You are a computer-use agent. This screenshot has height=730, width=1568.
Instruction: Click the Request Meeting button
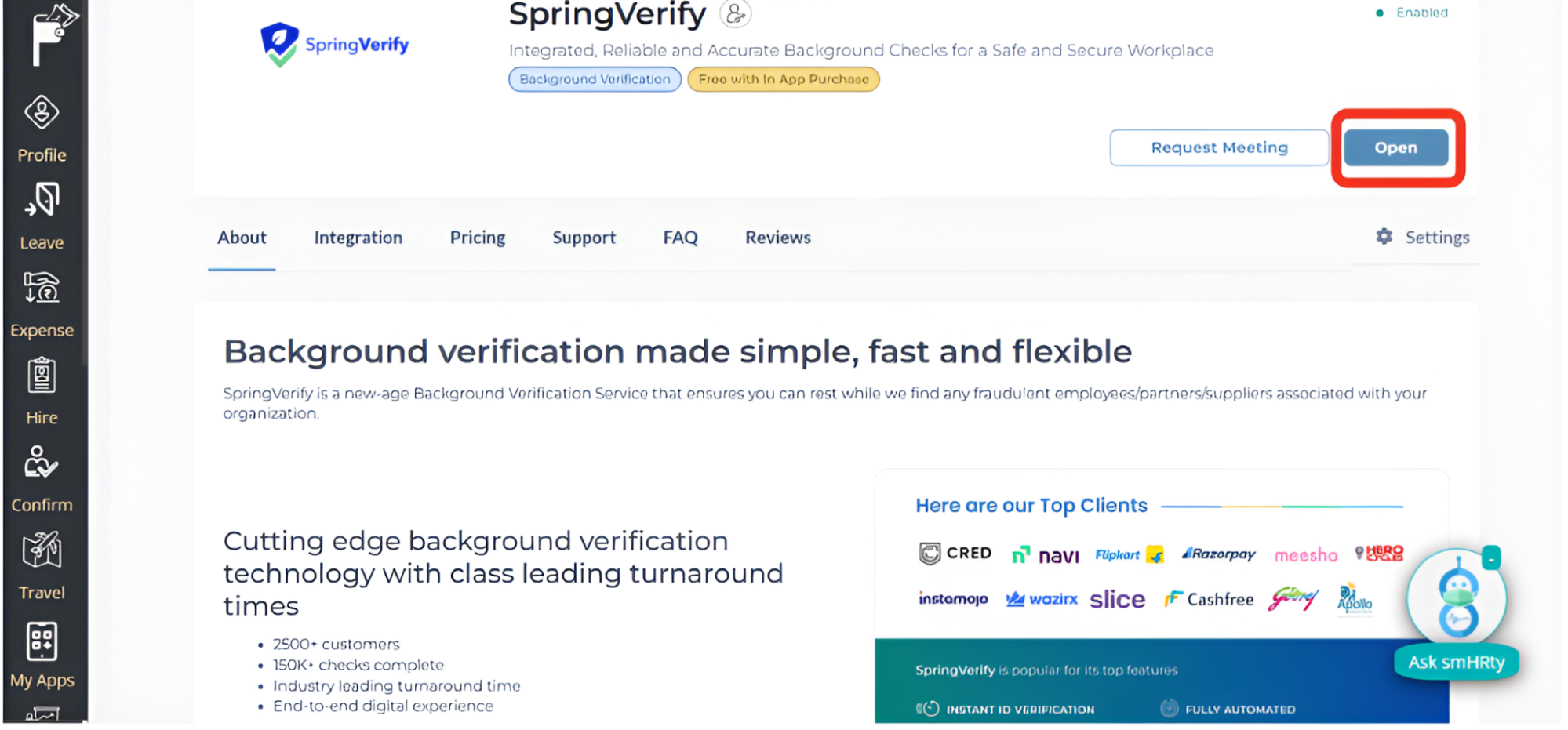1219,147
